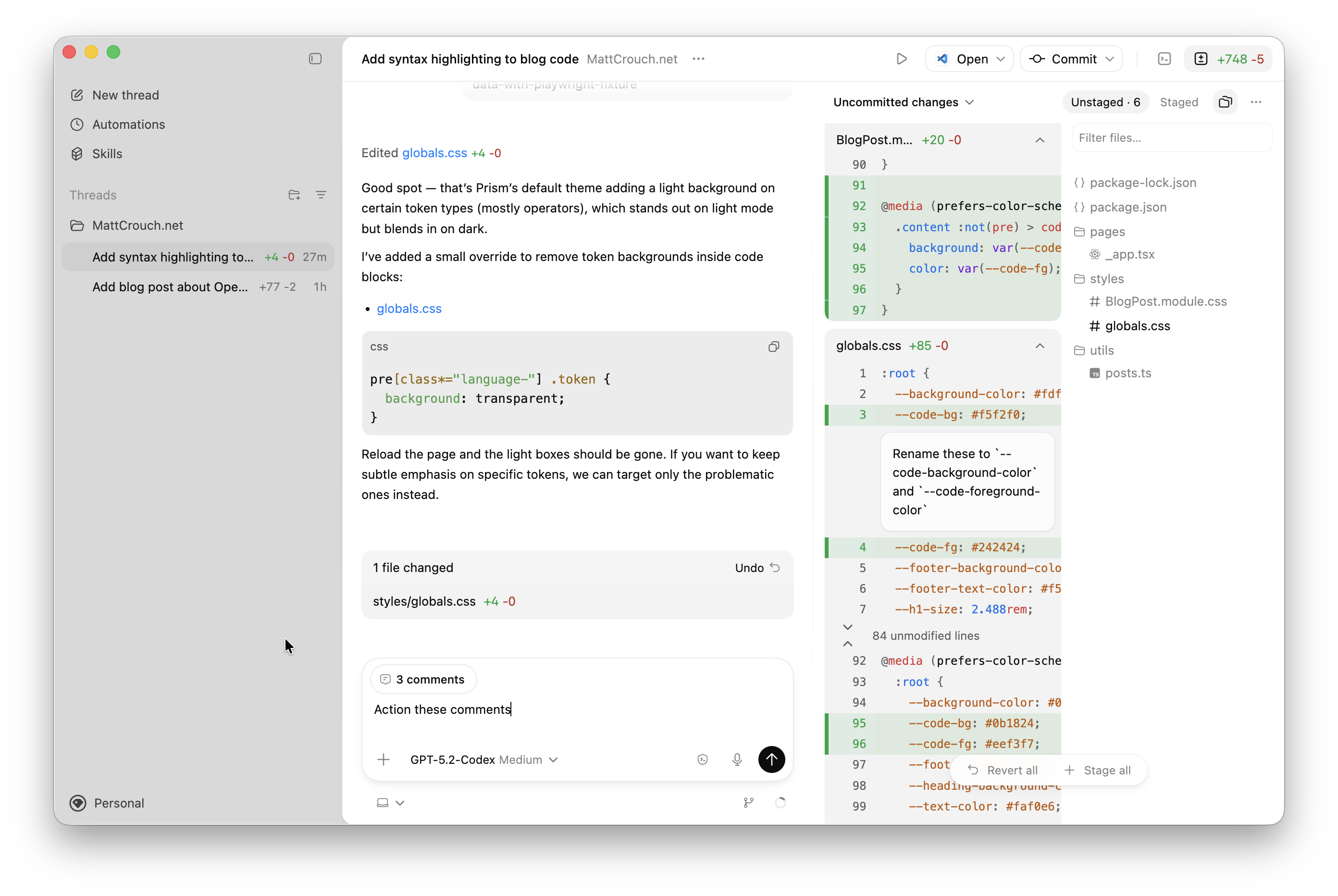Open the Threads filter icon

(x=321, y=195)
